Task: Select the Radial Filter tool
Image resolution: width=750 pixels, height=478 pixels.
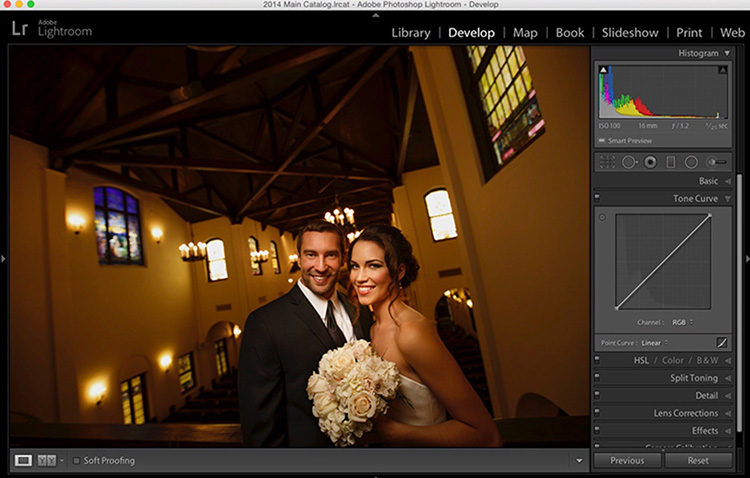Action: pos(691,162)
